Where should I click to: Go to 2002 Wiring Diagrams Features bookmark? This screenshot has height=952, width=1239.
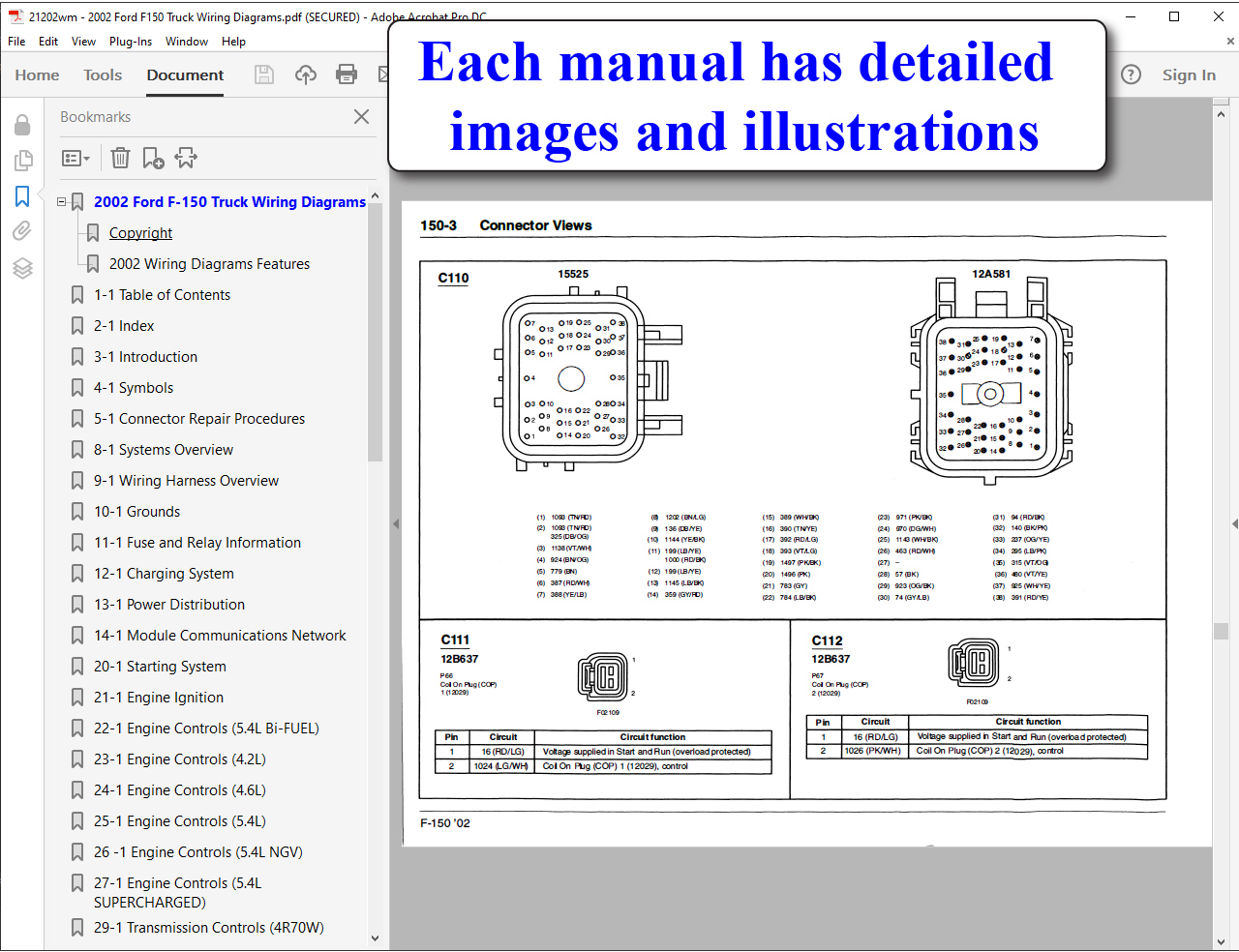[x=209, y=264]
